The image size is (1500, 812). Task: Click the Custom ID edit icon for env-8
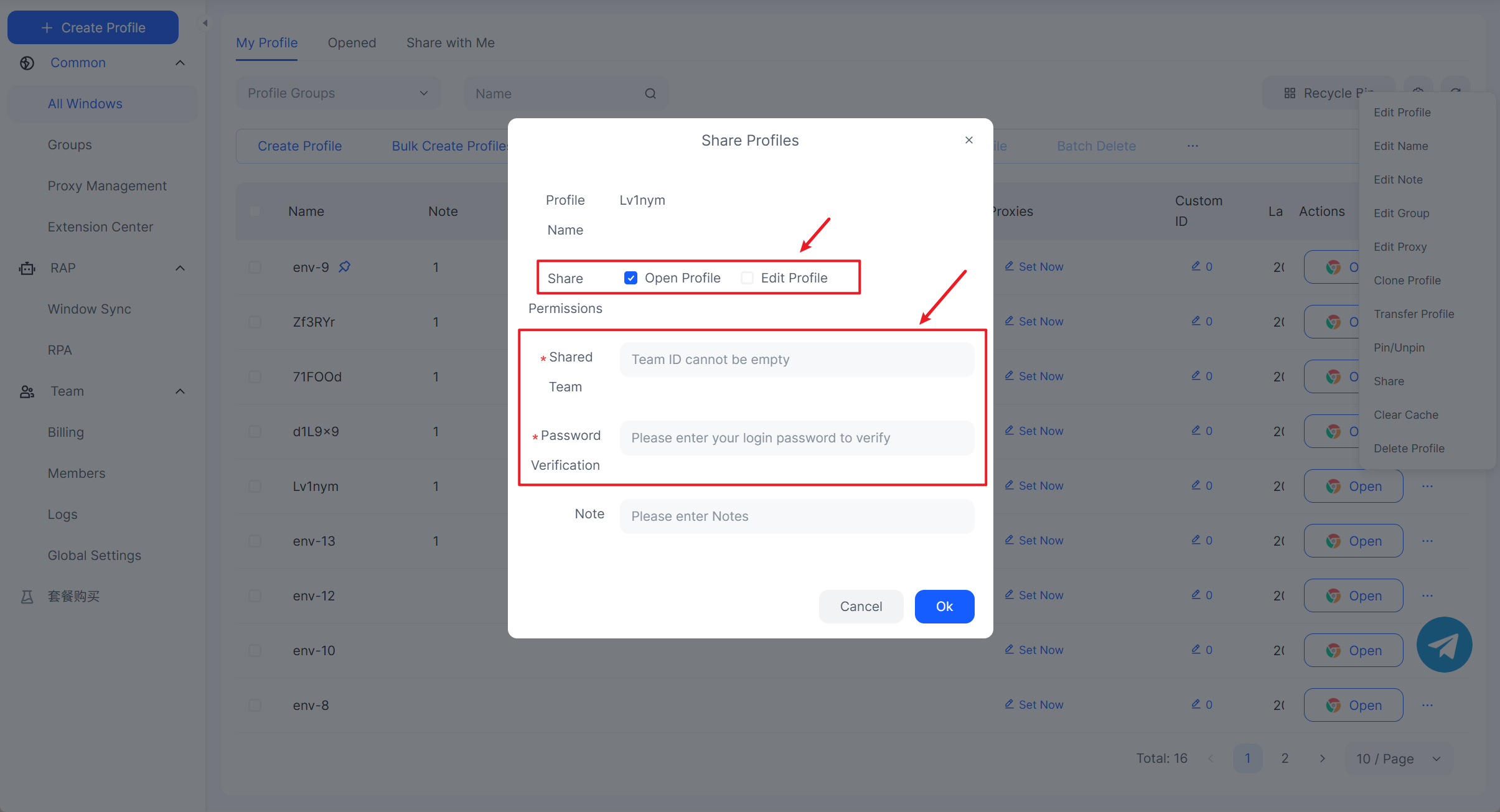point(1196,704)
